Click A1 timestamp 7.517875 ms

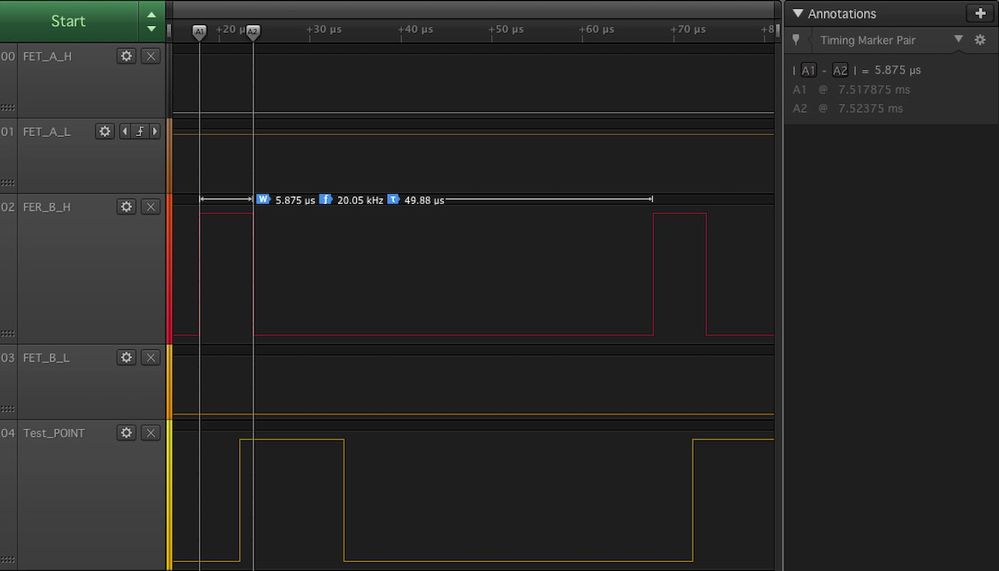point(873,90)
